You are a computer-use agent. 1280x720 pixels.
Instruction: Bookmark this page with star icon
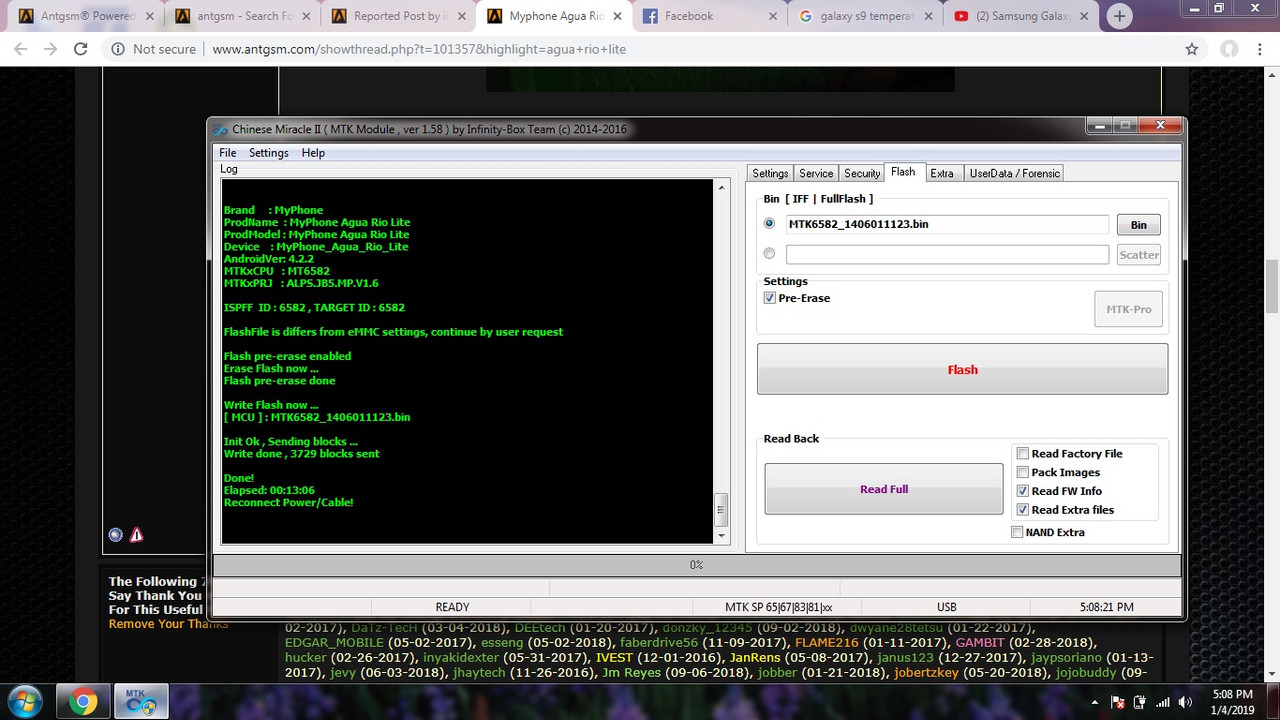pos(1191,49)
